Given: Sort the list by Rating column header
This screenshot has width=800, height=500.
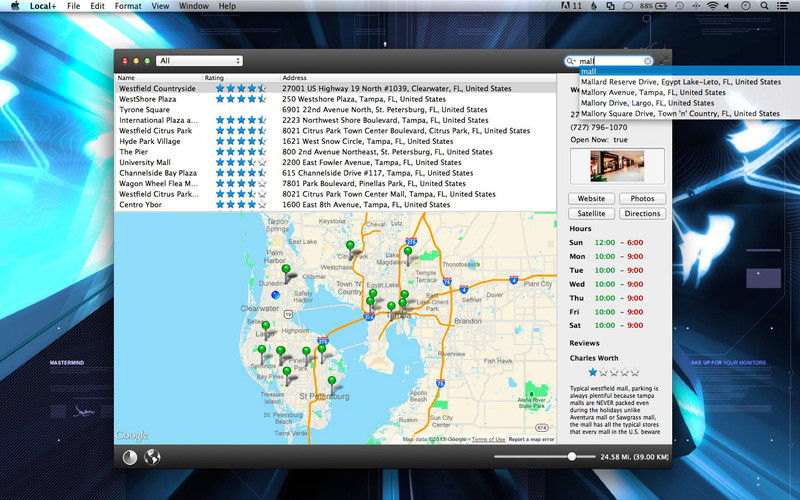Looking at the screenshot, I should [215, 77].
